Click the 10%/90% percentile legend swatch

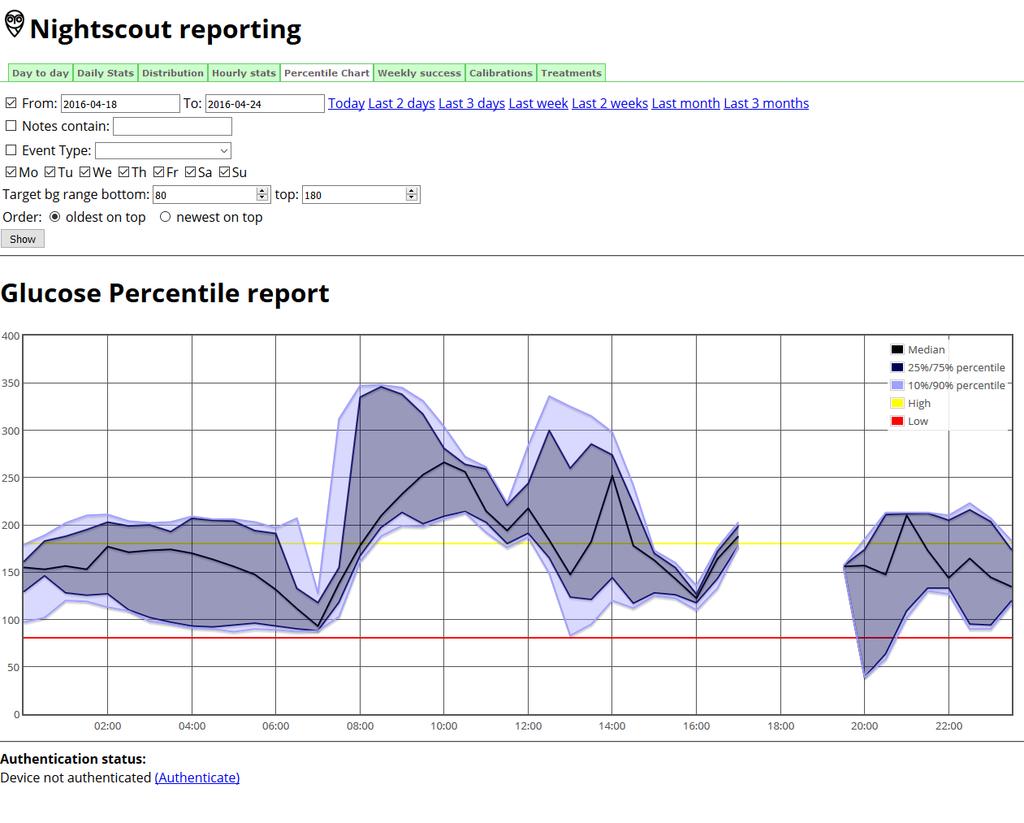point(897,385)
